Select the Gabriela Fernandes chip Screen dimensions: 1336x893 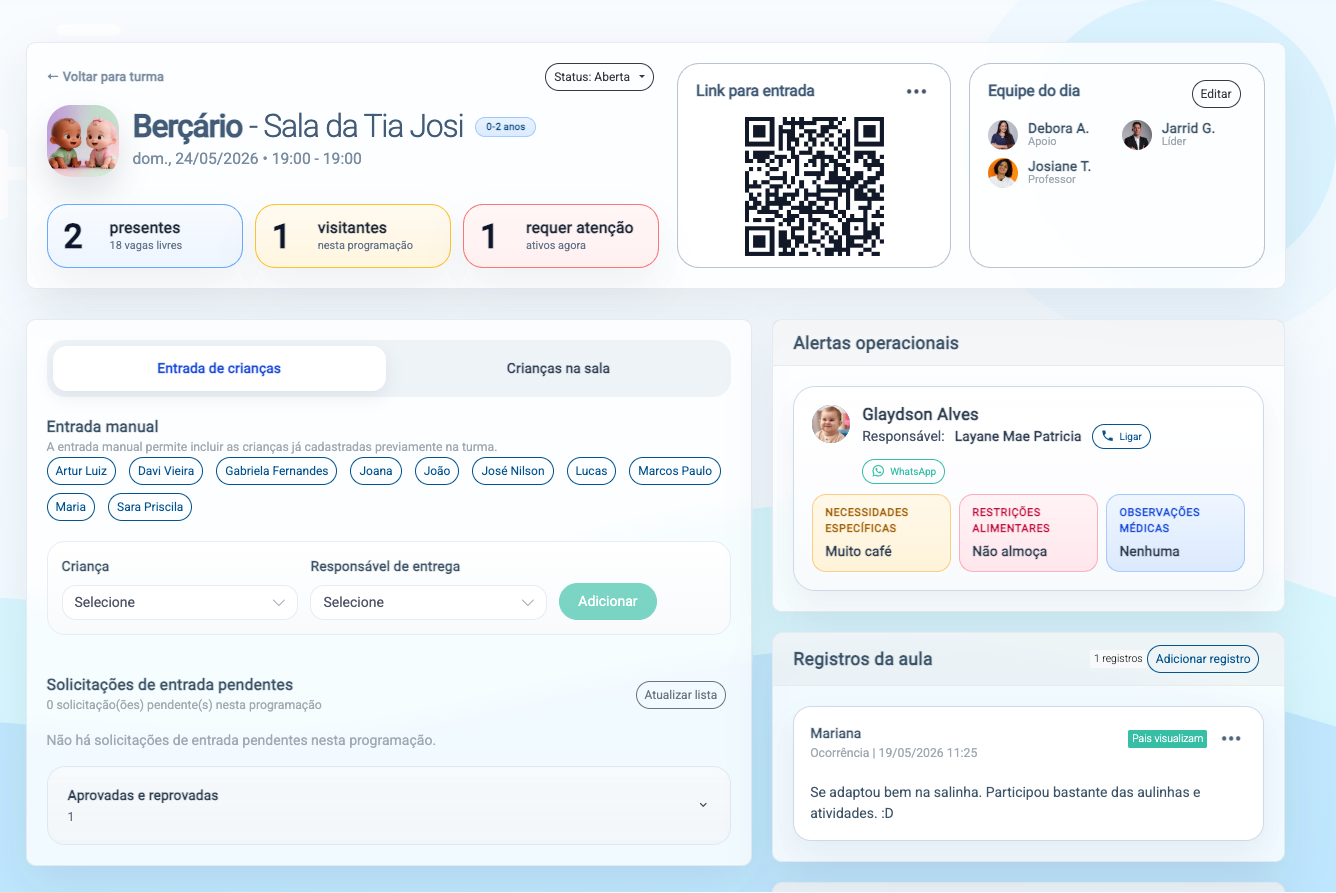pyautogui.click(x=277, y=471)
